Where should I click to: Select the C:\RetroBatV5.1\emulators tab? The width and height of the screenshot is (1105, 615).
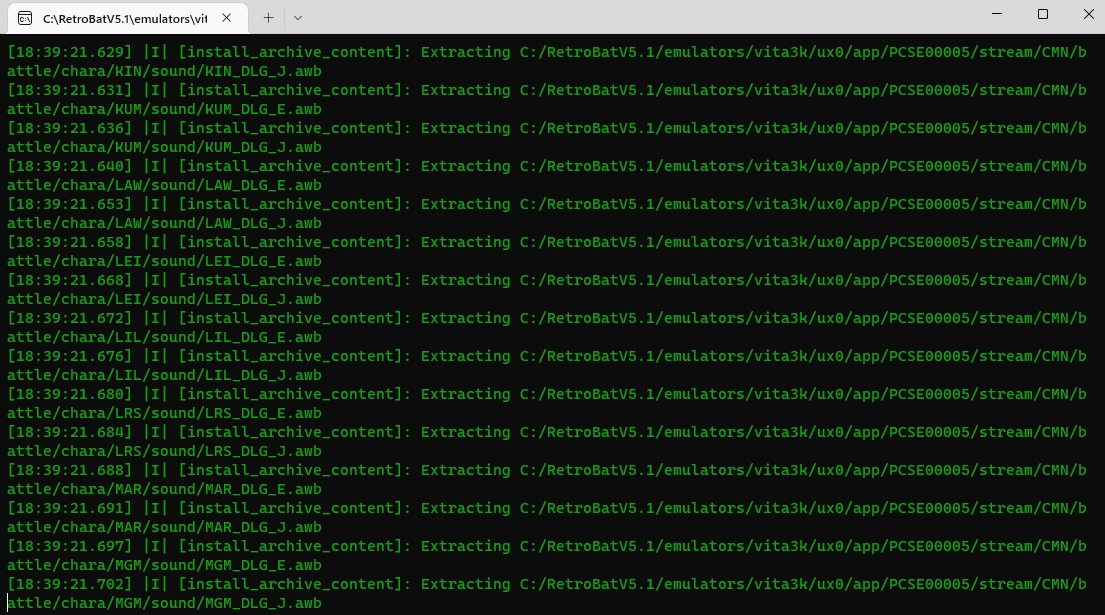pyautogui.click(x=128, y=18)
